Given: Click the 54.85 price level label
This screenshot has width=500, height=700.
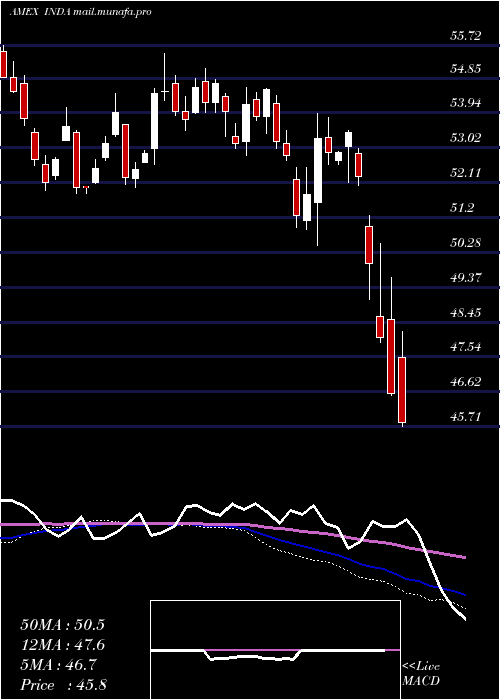Looking at the screenshot, I should (x=466, y=69).
